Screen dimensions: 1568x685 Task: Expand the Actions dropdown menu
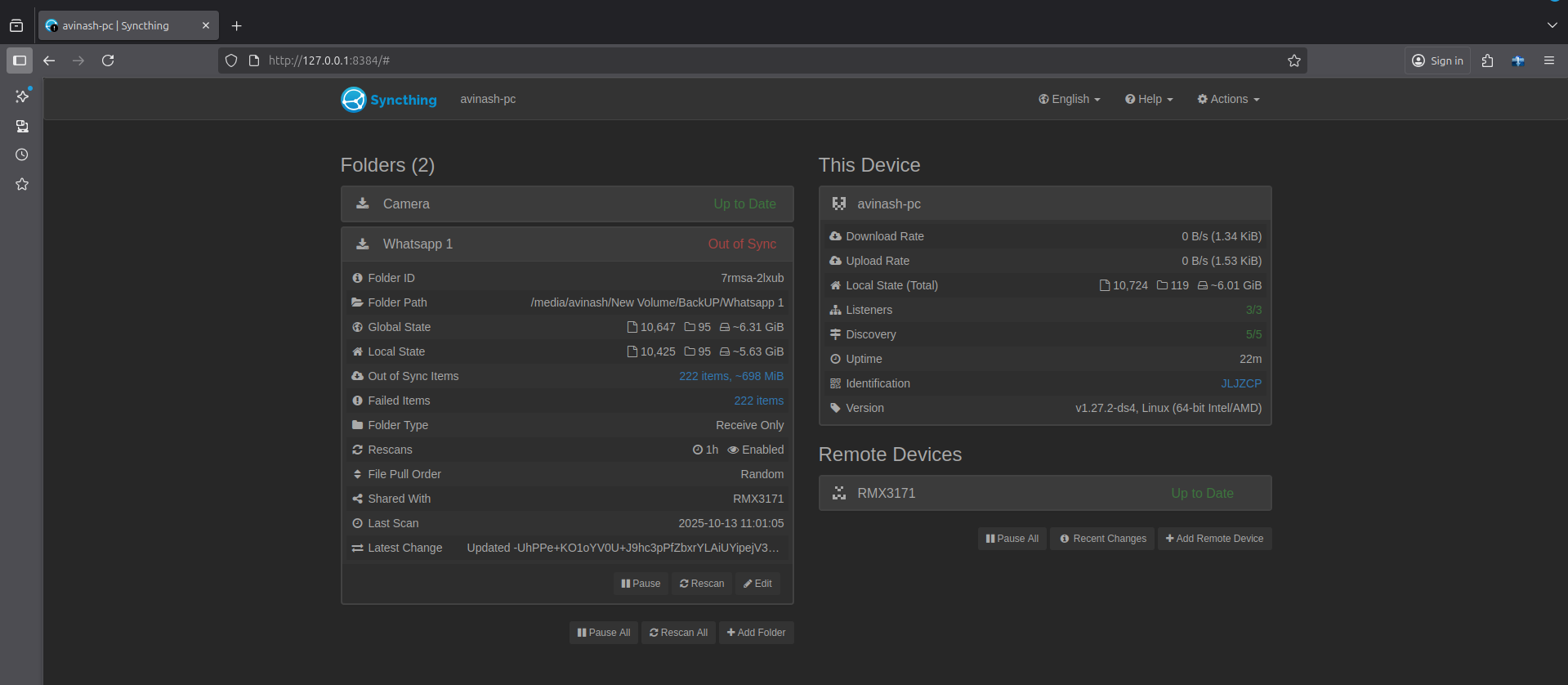coord(1228,99)
